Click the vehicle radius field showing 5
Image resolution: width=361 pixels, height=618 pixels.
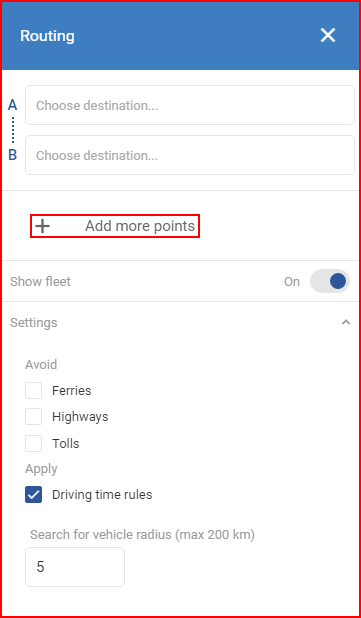pos(75,567)
